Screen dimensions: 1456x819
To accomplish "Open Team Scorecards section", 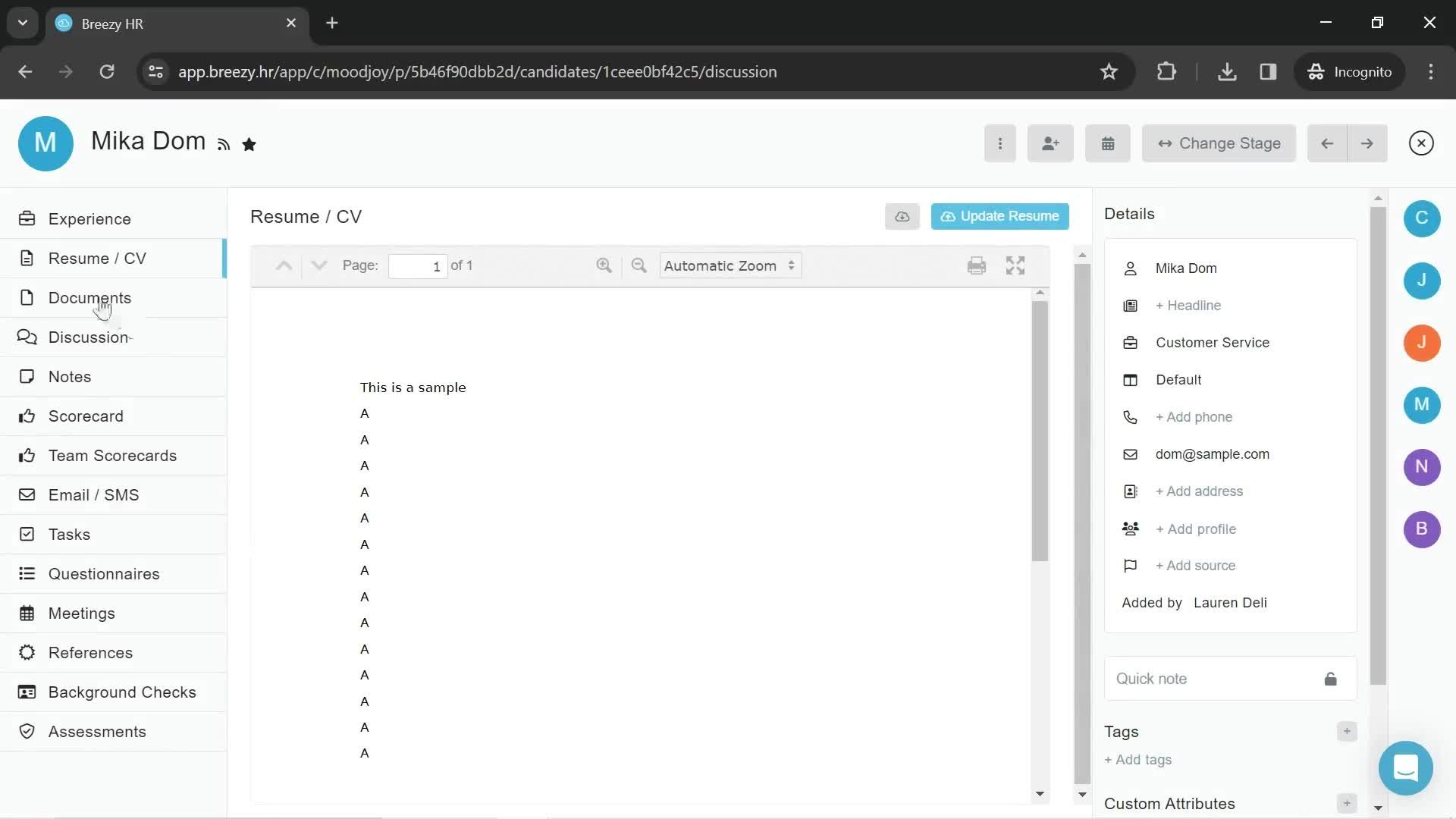I will tap(114, 456).
